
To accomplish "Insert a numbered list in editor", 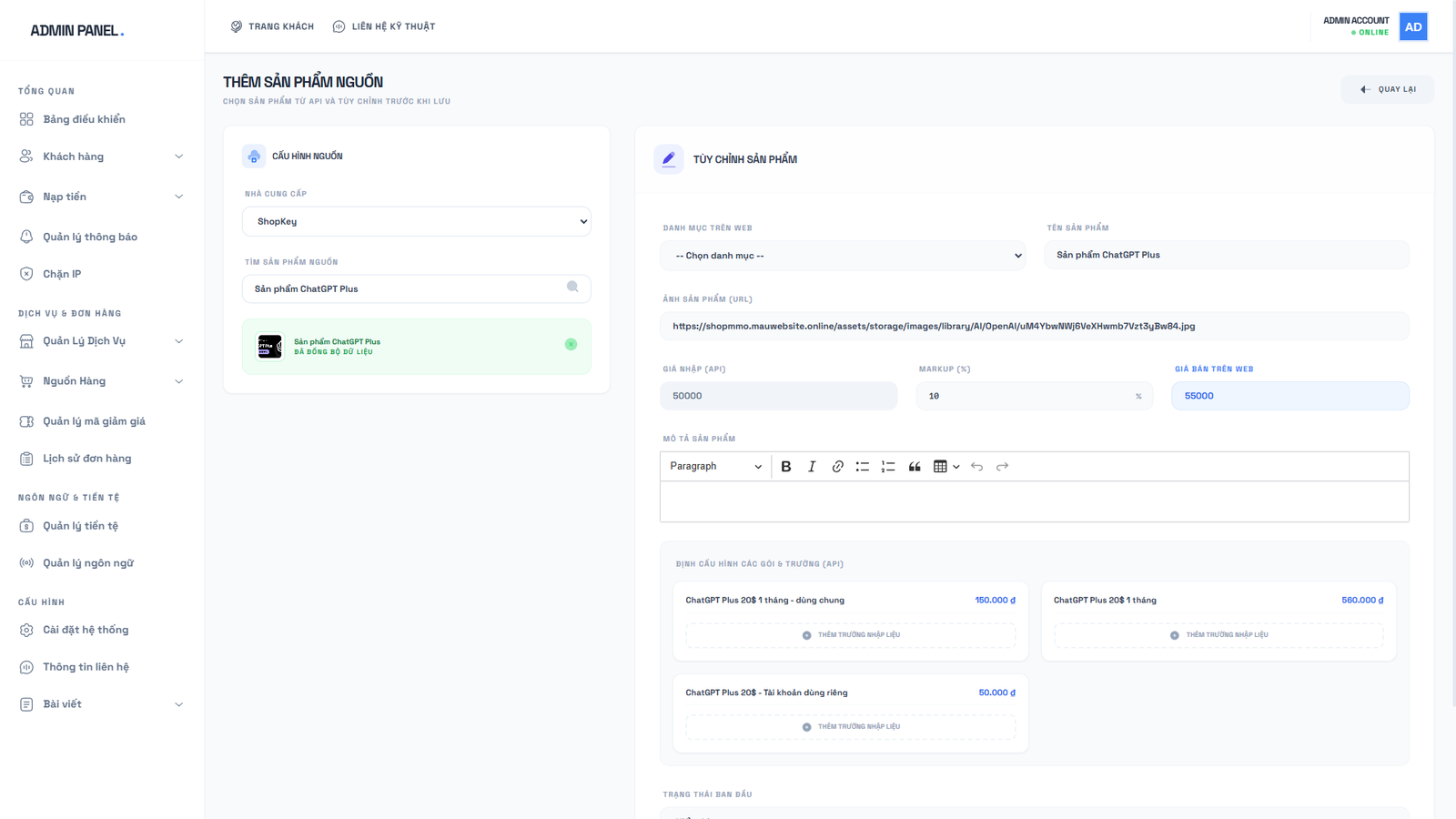I will point(888,467).
